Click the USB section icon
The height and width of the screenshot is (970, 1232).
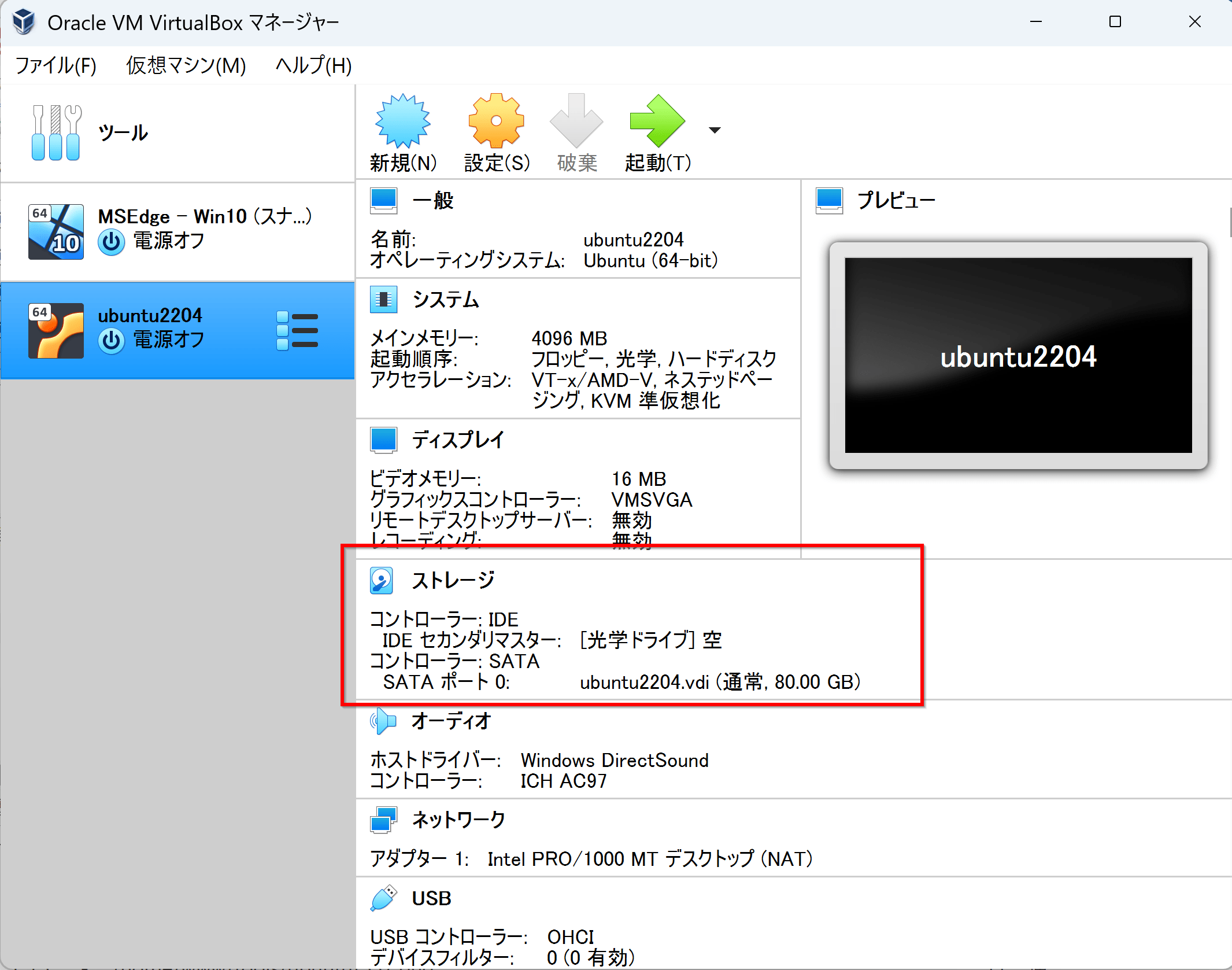click(383, 898)
